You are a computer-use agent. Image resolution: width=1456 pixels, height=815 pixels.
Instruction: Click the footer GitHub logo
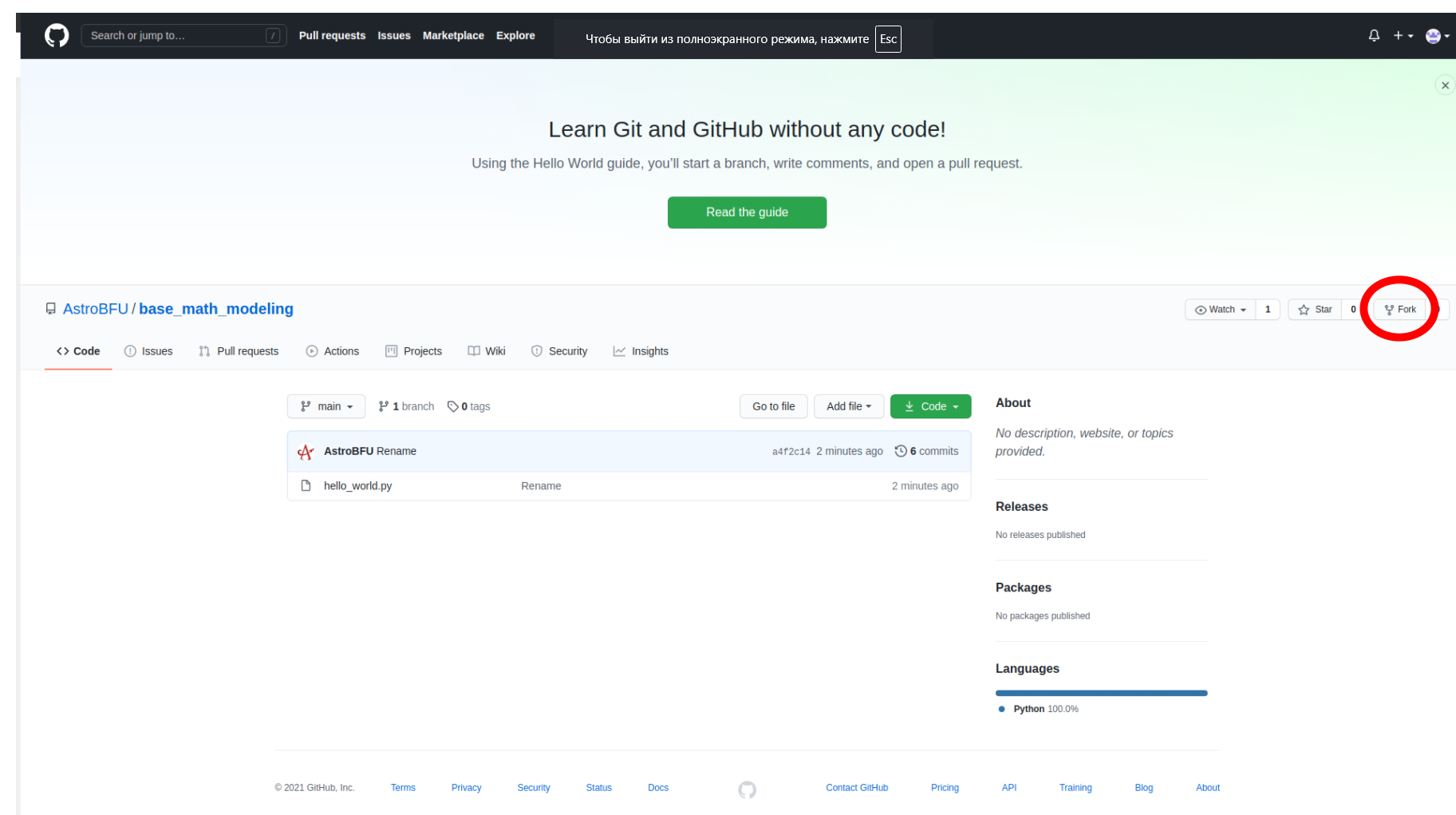pos(747,789)
